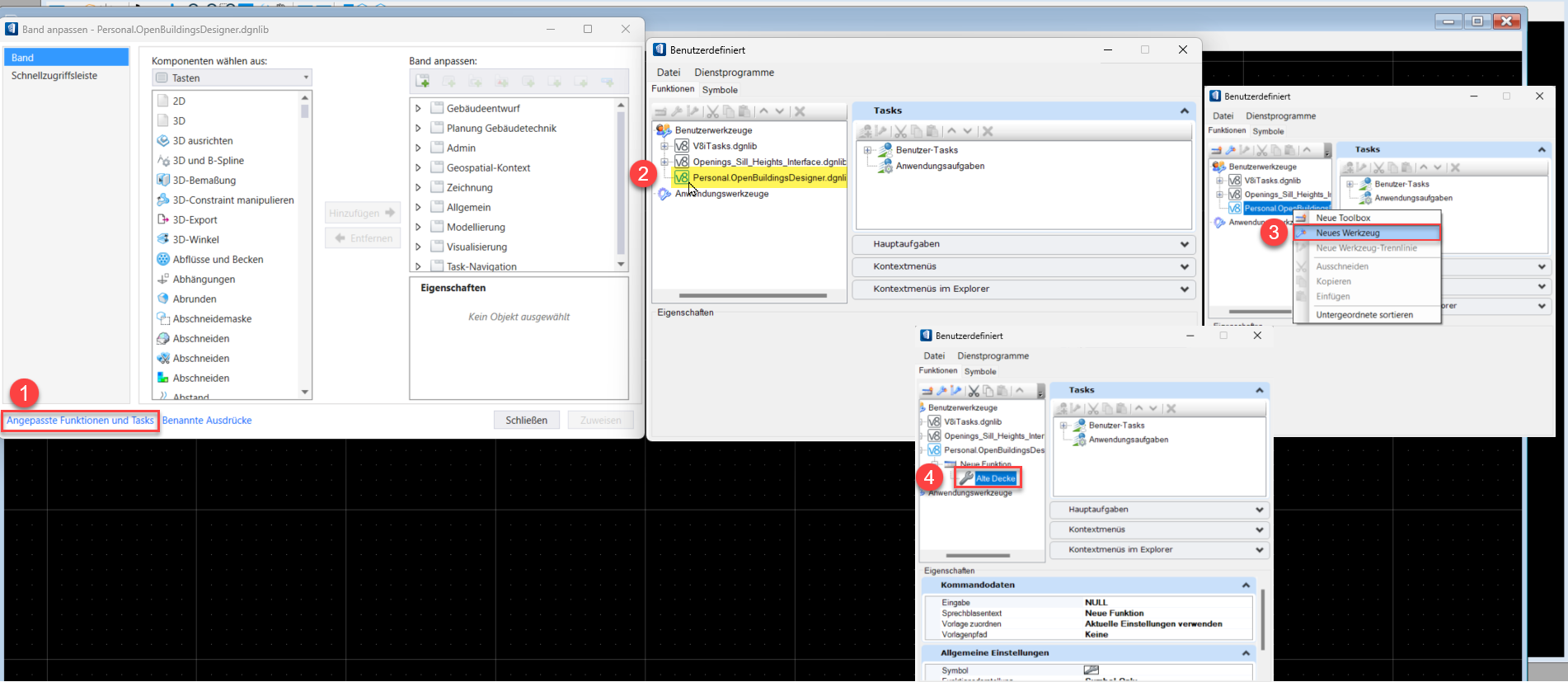Select 3D-Constraint manipulieren in the components list

[233, 200]
